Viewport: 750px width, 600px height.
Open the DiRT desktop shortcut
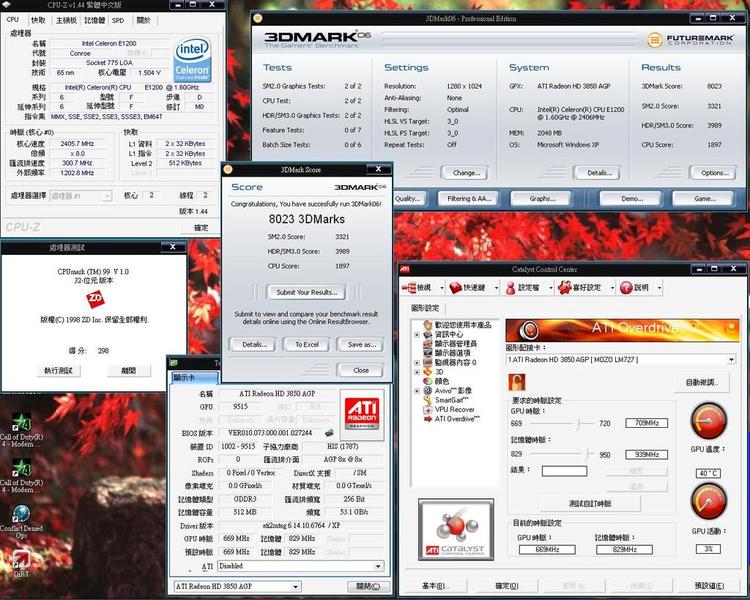click(21, 563)
